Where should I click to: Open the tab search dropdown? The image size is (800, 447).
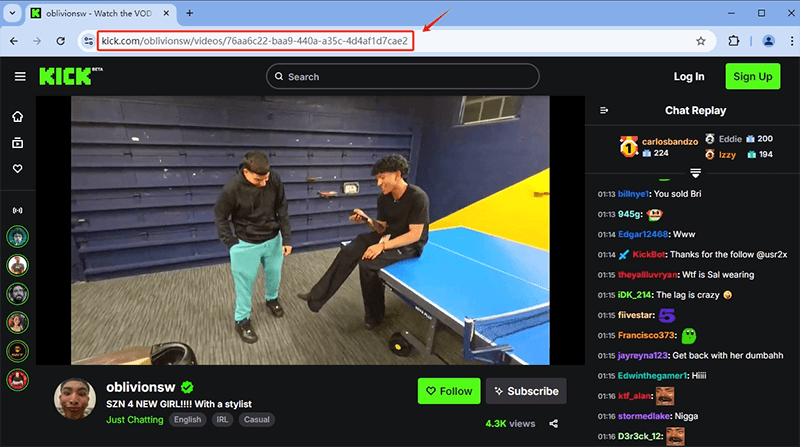(x=12, y=13)
